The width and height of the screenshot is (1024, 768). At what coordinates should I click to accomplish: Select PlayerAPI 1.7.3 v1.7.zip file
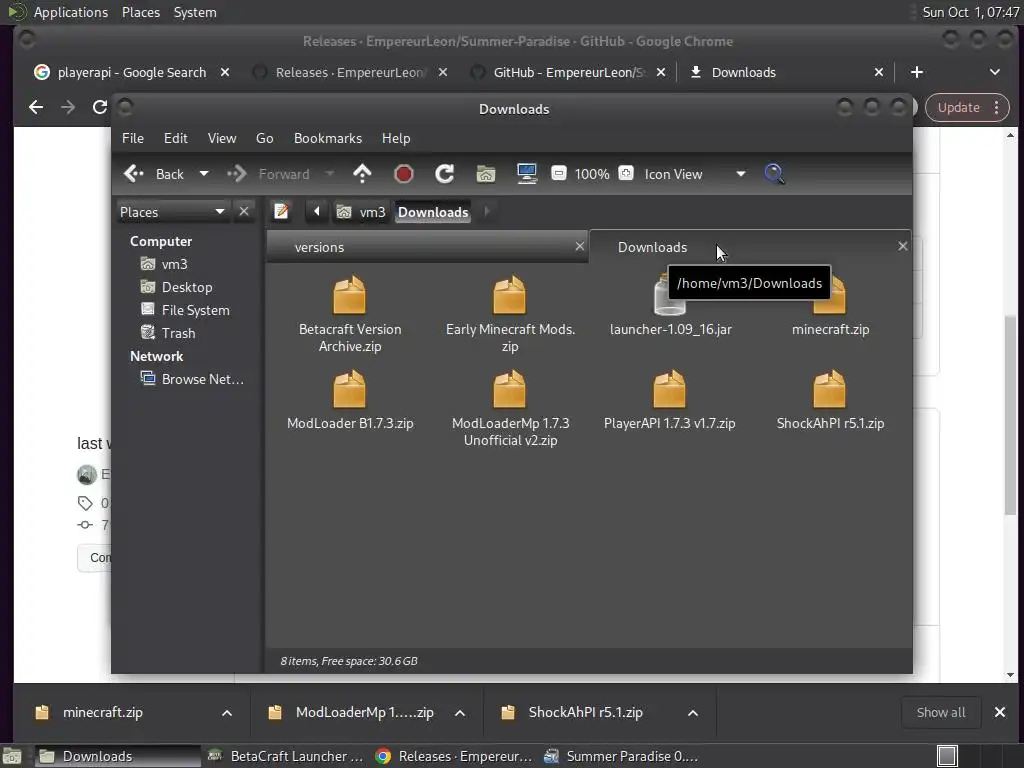coord(669,400)
